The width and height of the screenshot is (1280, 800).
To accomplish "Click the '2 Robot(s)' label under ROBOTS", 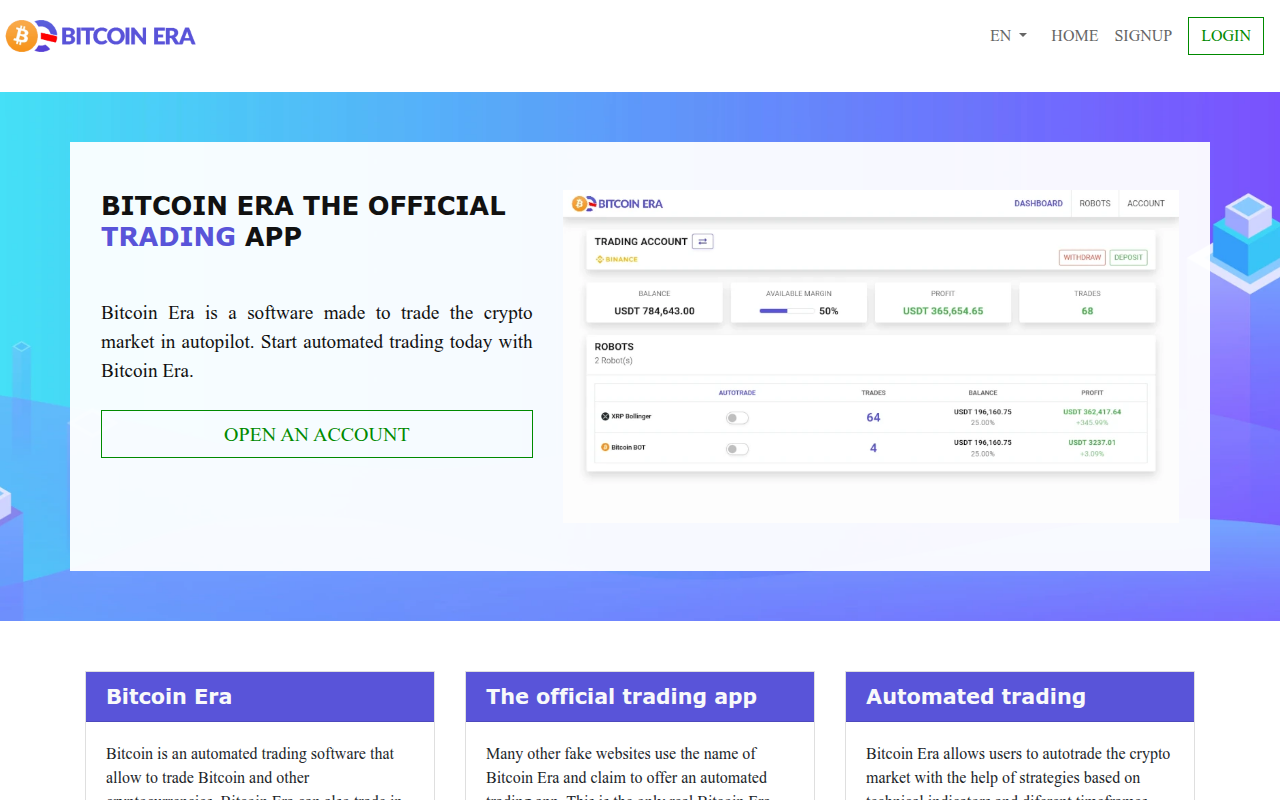I will click(614, 360).
